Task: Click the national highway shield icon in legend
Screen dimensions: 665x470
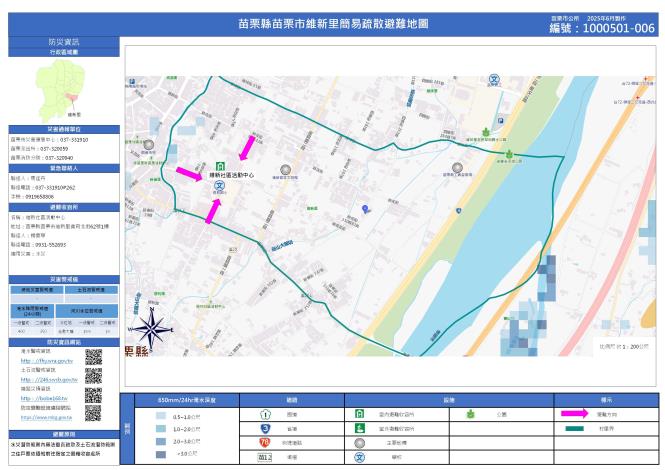Action: coord(265,413)
